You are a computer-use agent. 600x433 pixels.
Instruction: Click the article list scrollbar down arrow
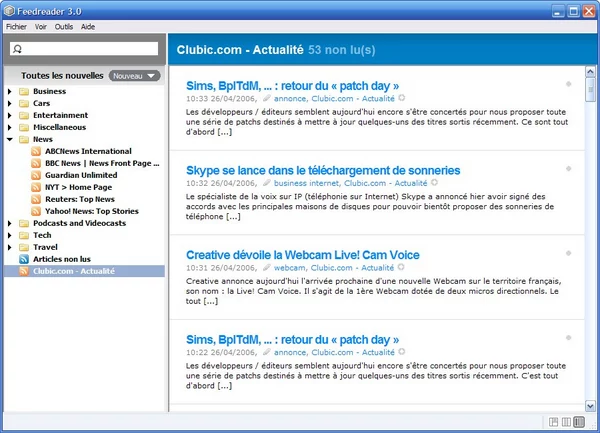pyautogui.click(x=590, y=406)
